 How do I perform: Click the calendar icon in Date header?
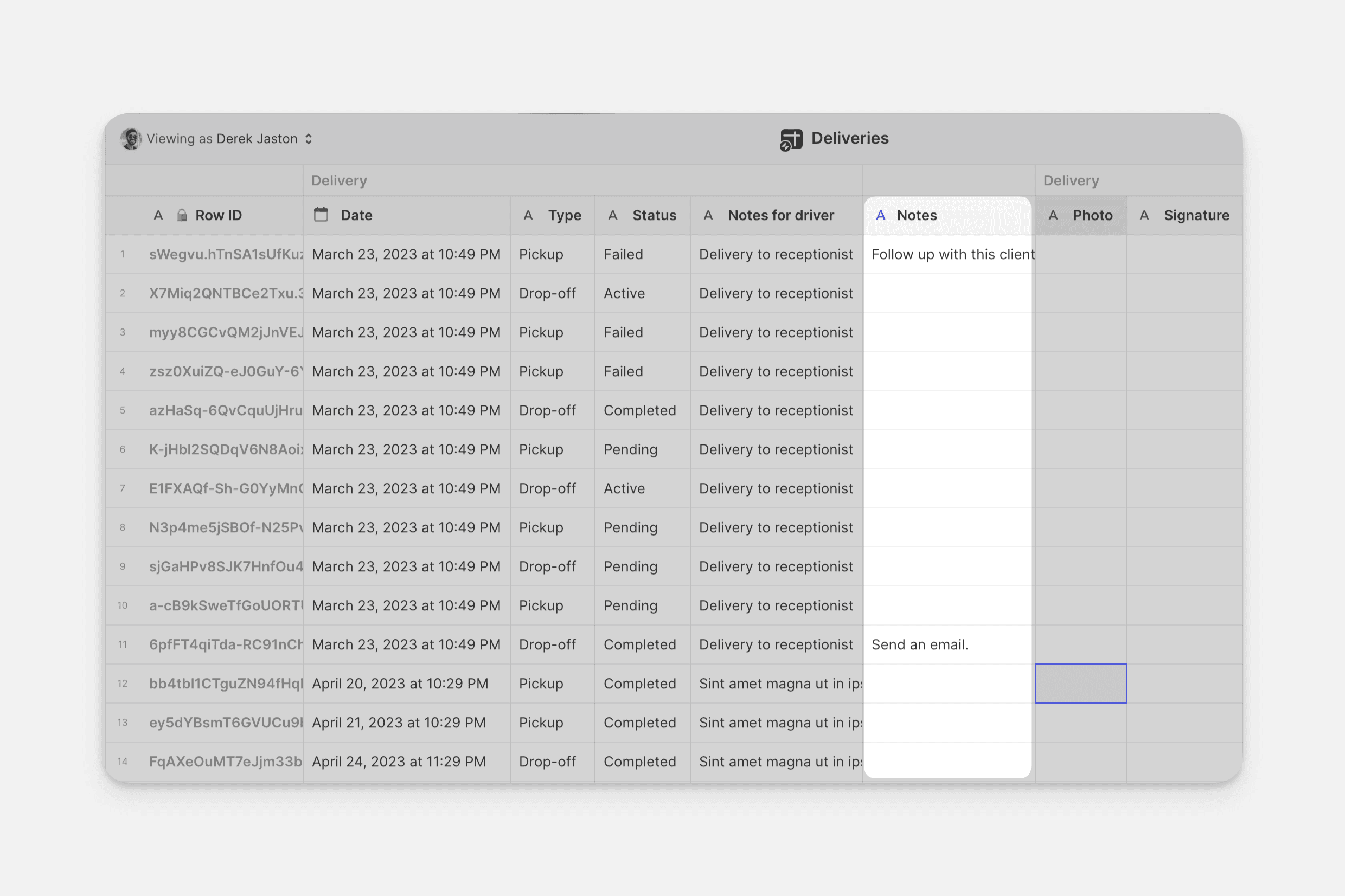click(321, 215)
